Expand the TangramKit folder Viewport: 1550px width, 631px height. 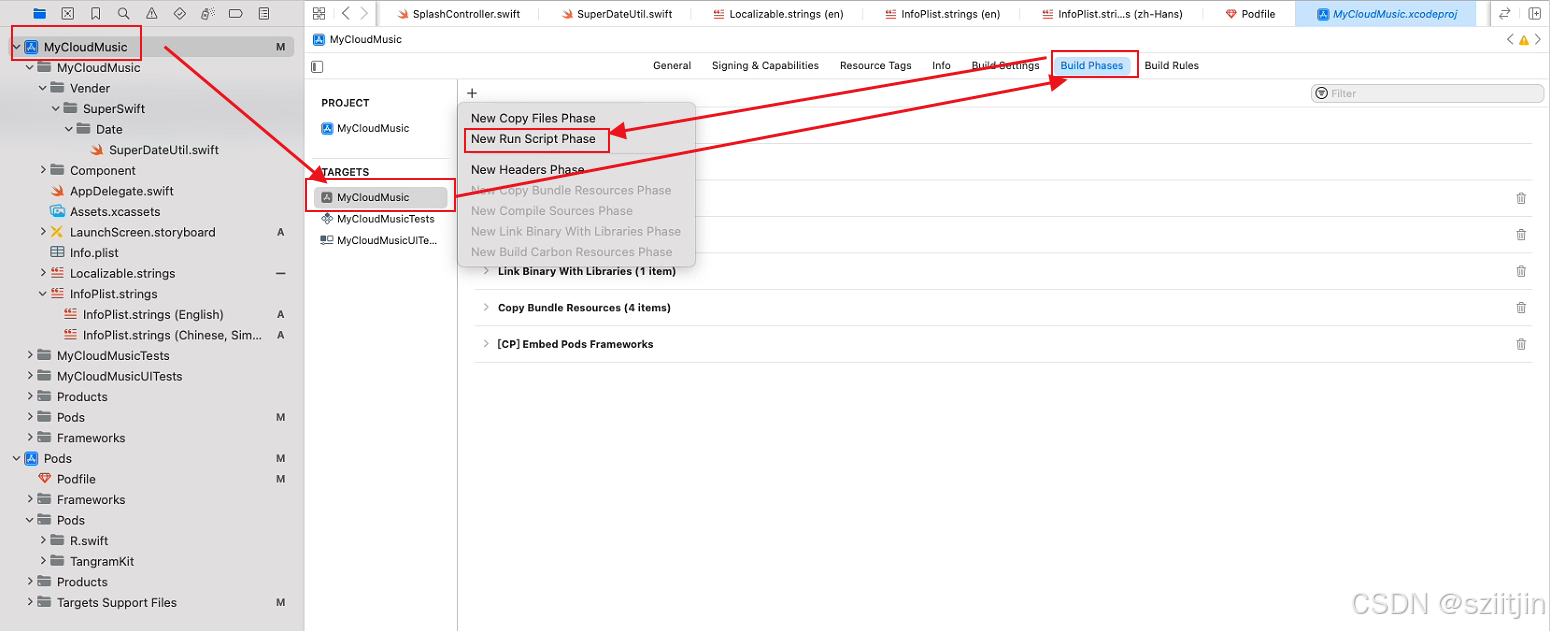tap(43, 561)
